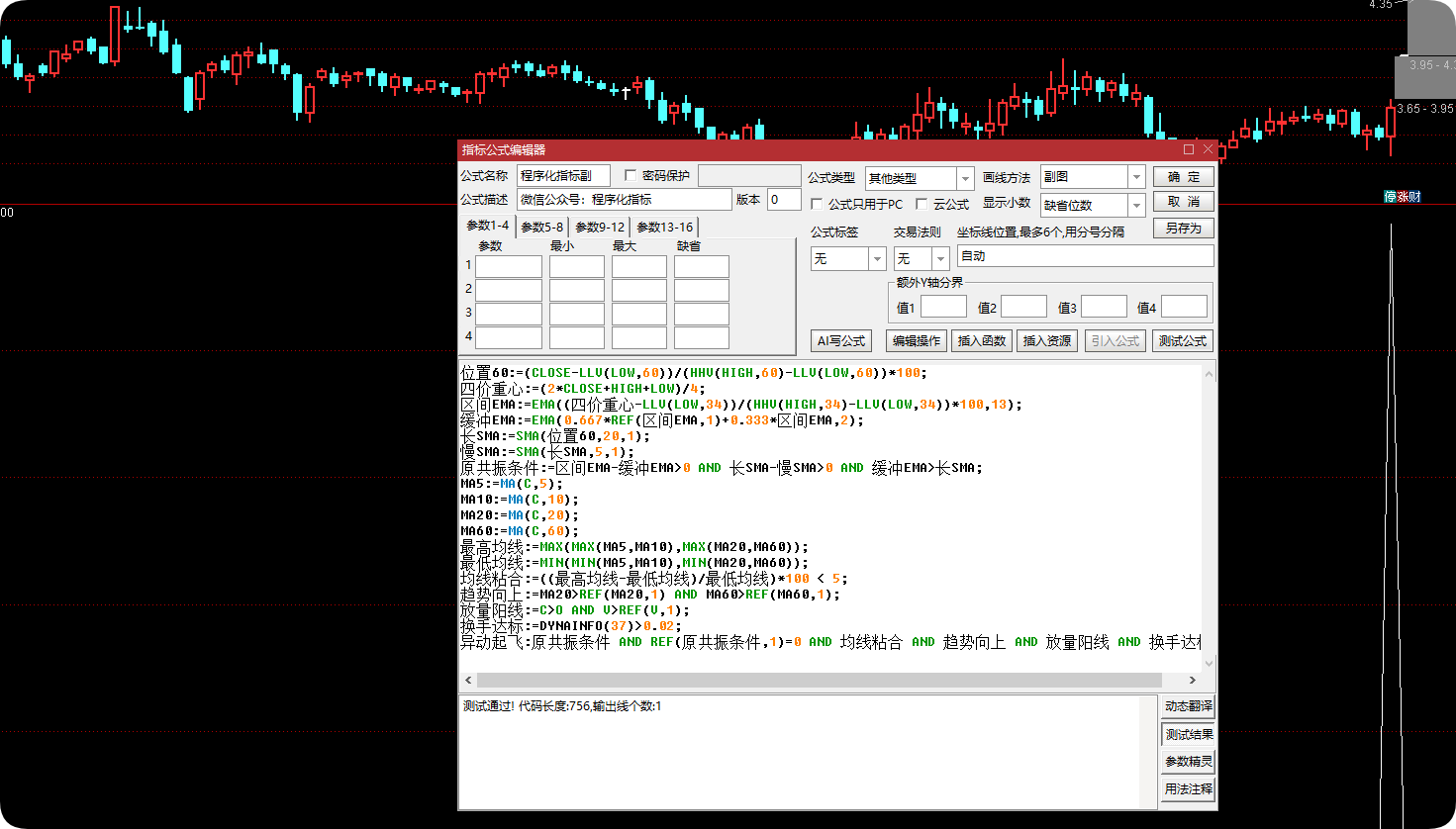
Task: Click the 停涨财 label on the chart
Action: (x=1402, y=197)
